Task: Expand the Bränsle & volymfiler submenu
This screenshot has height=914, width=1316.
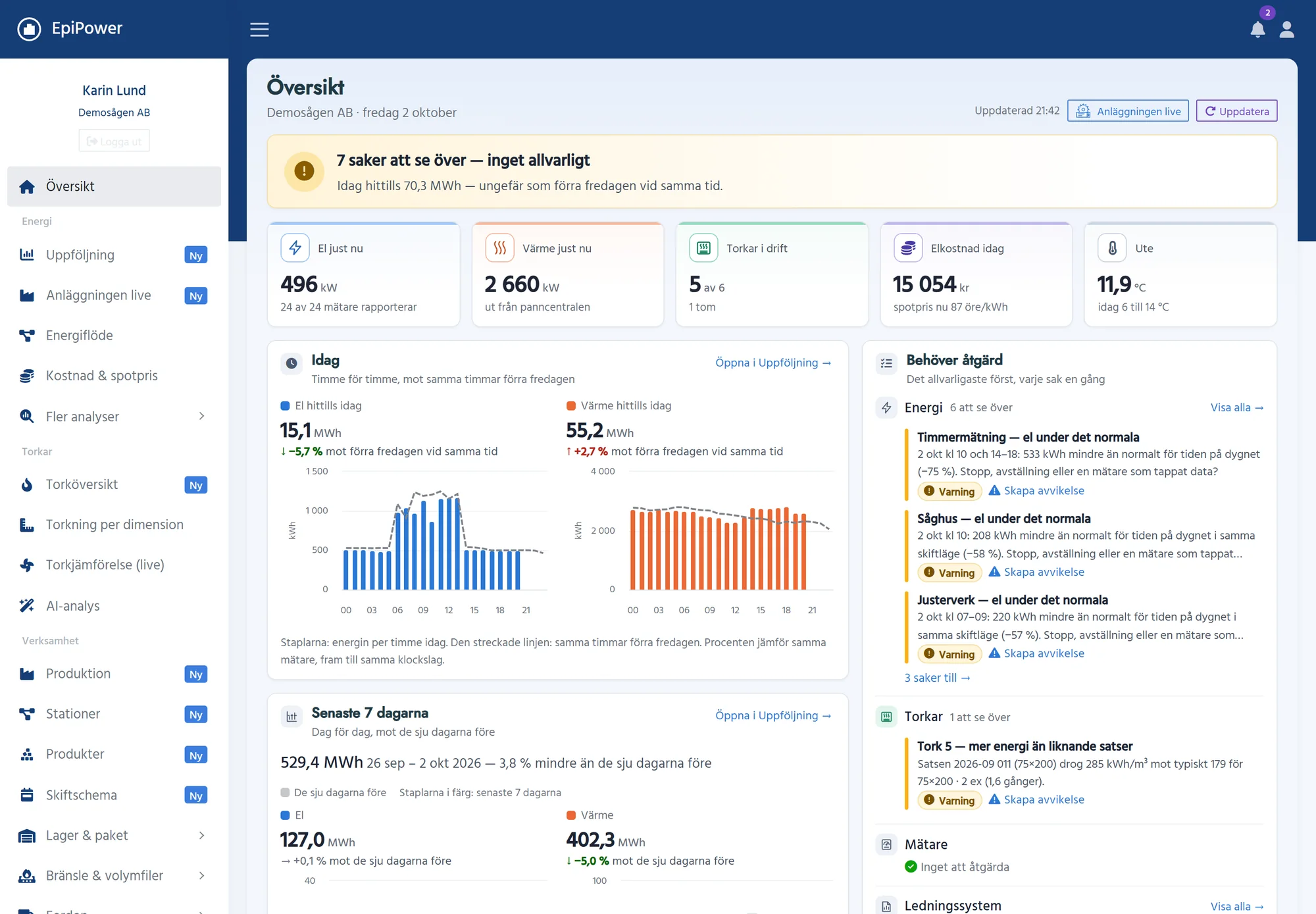Action: click(x=114, y=875)
